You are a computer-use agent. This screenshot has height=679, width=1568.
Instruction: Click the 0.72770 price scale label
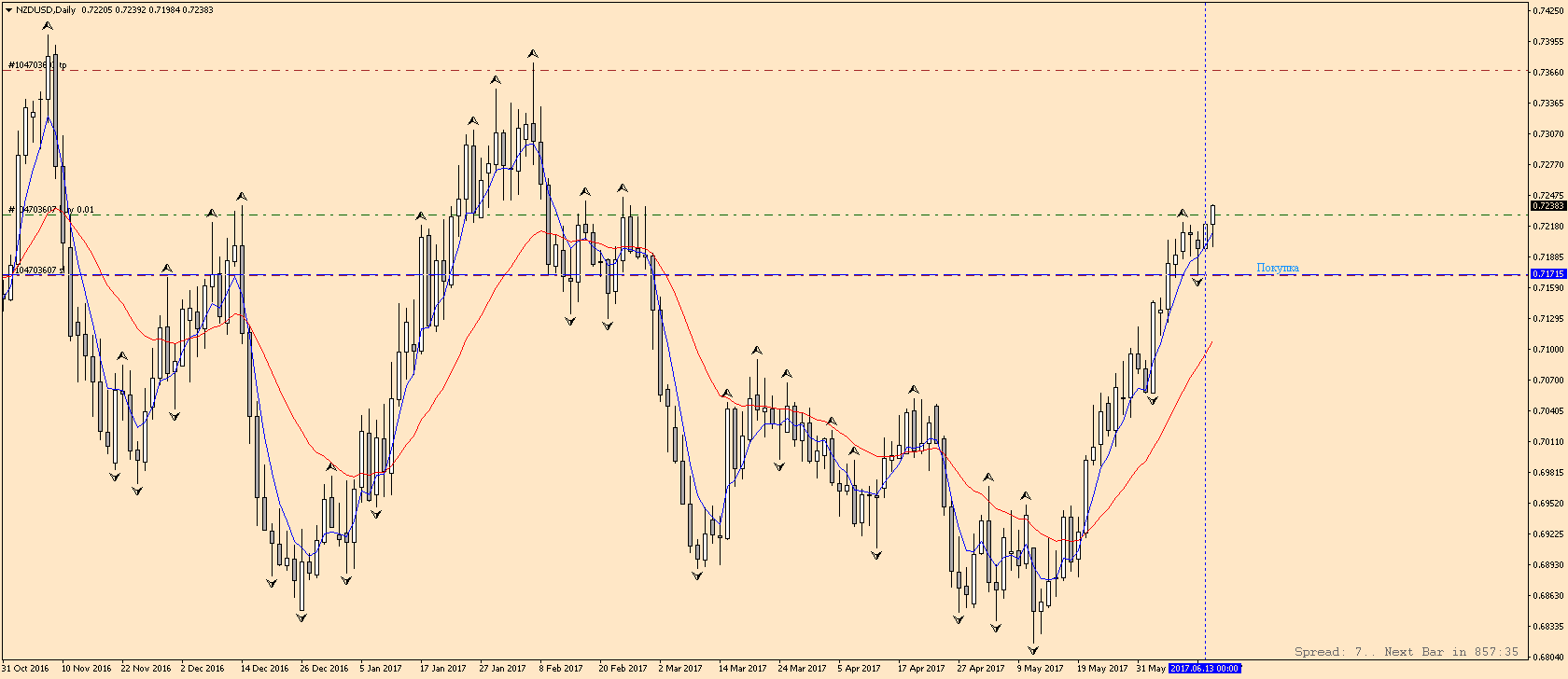(x=1549, y=165)
